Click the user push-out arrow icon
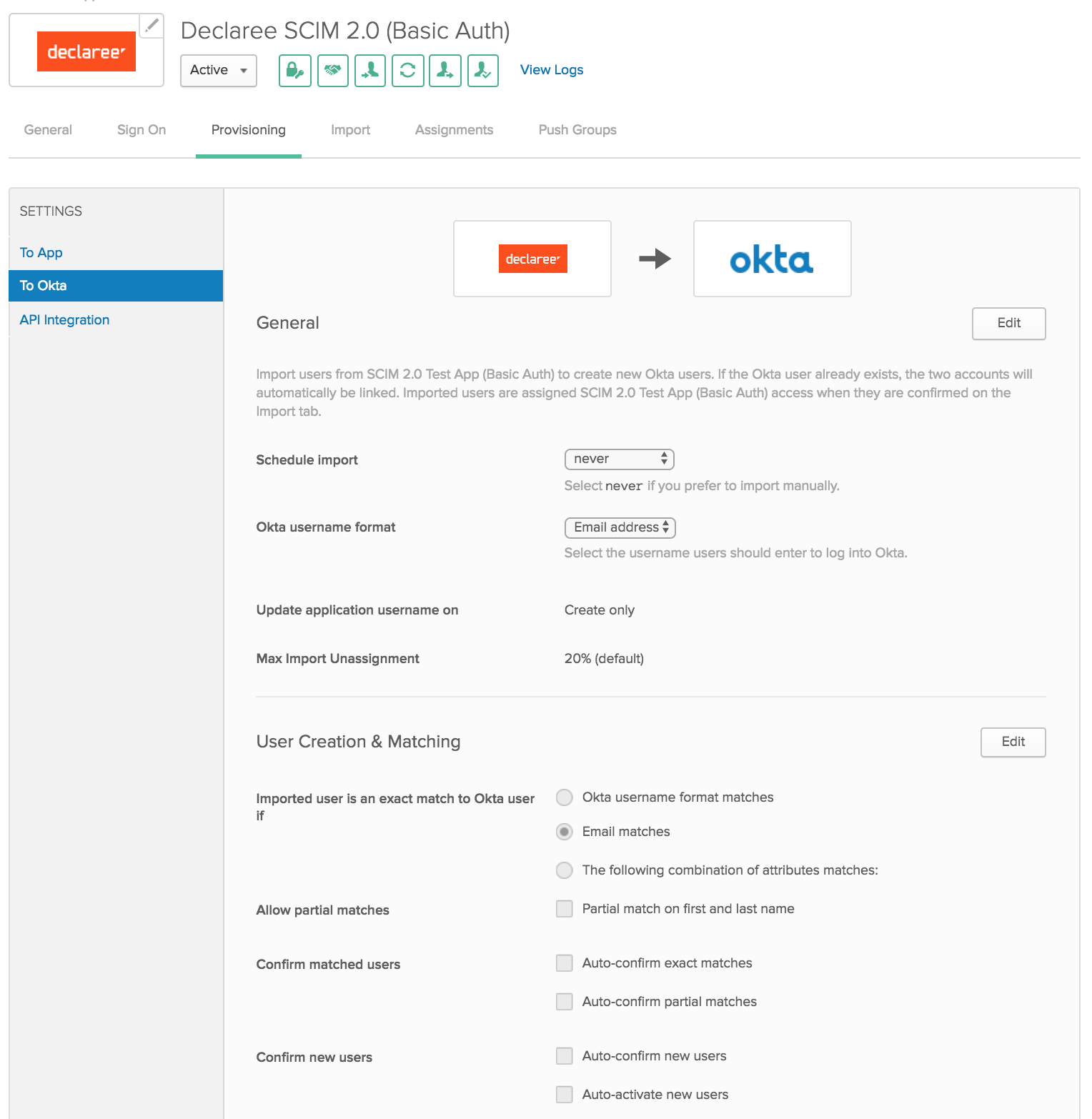 (x=445, y=70)
